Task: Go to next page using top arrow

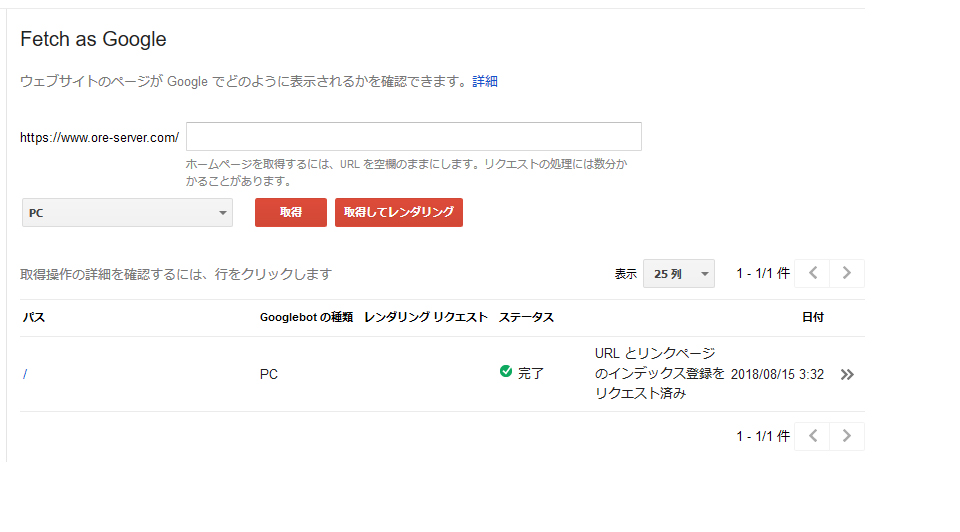Action: pos(847,273)
